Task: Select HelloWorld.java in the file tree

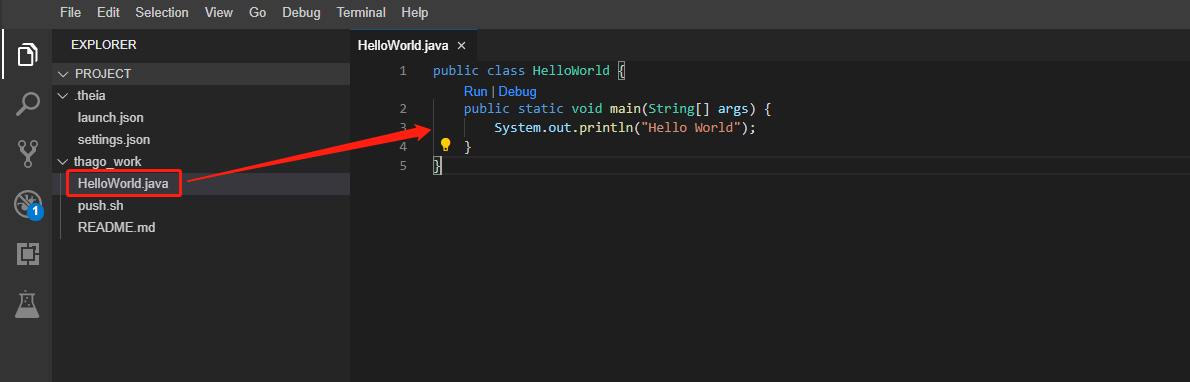Action: click(x=123, y=183)
